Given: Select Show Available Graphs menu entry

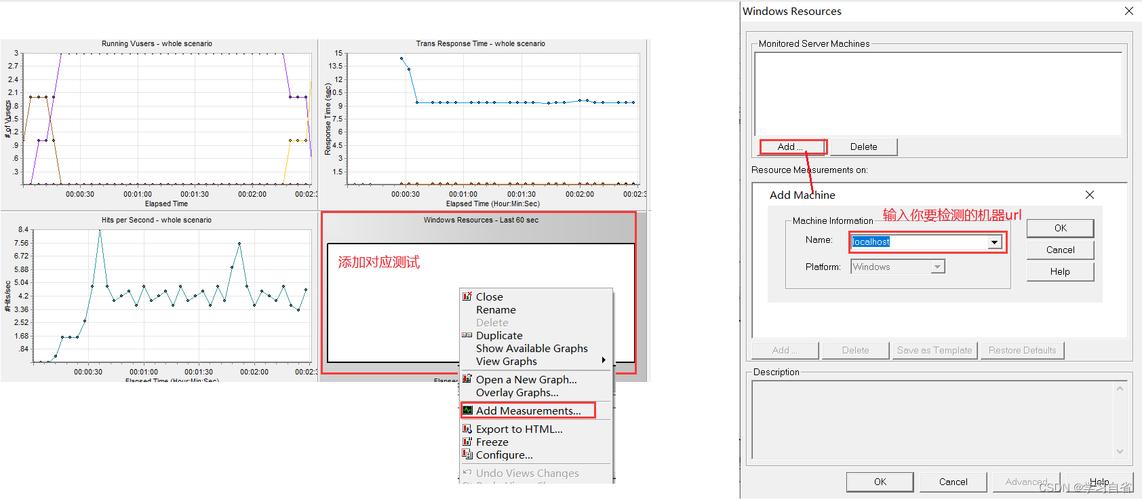Looking at the screenshot, I should [x=531, y=348].
